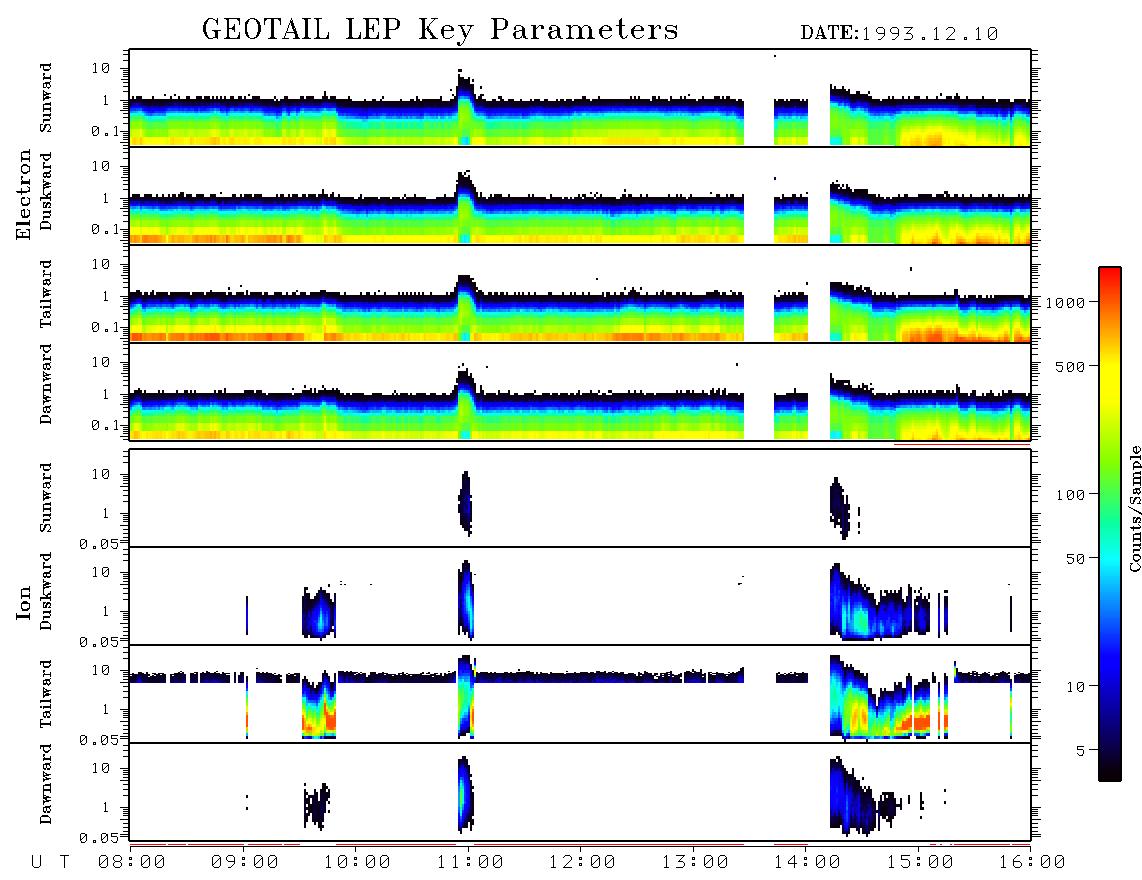Click the 15:00 time axis label
The image size is (1142, 880).
(920, 863)
